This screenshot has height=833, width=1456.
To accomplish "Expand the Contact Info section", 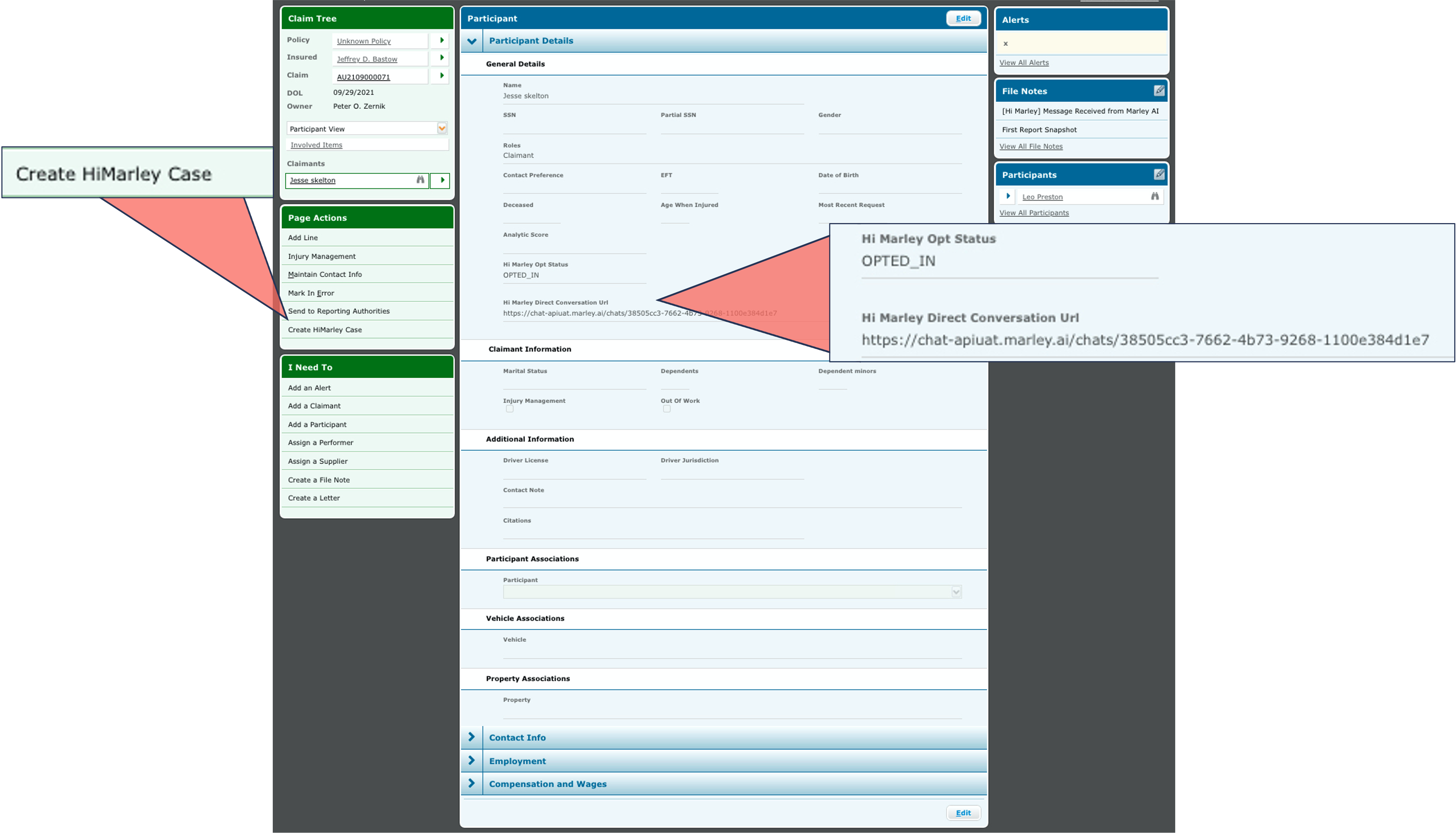I will tap(471, 737).
